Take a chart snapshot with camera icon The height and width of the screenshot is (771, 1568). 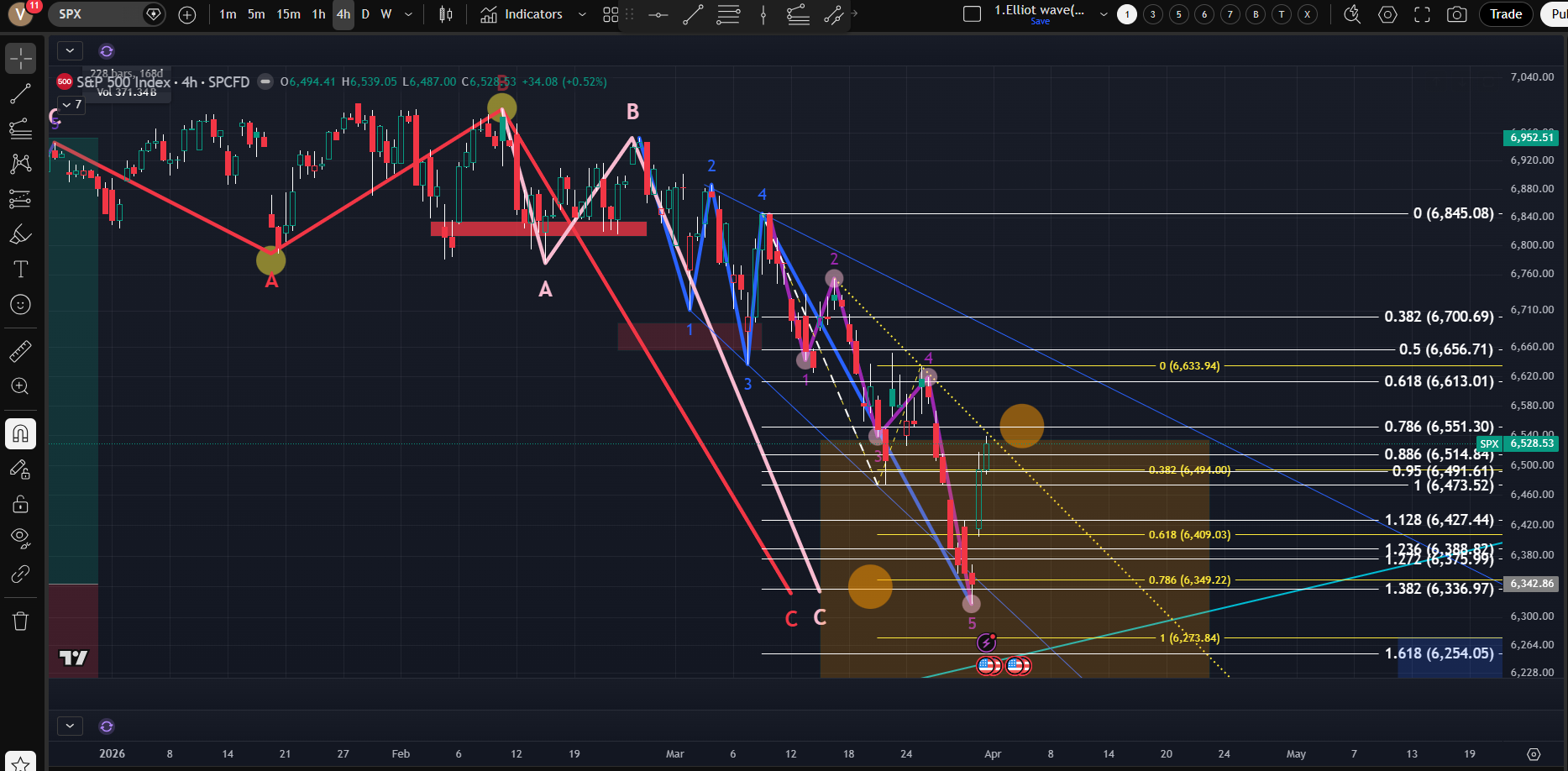1457,14
